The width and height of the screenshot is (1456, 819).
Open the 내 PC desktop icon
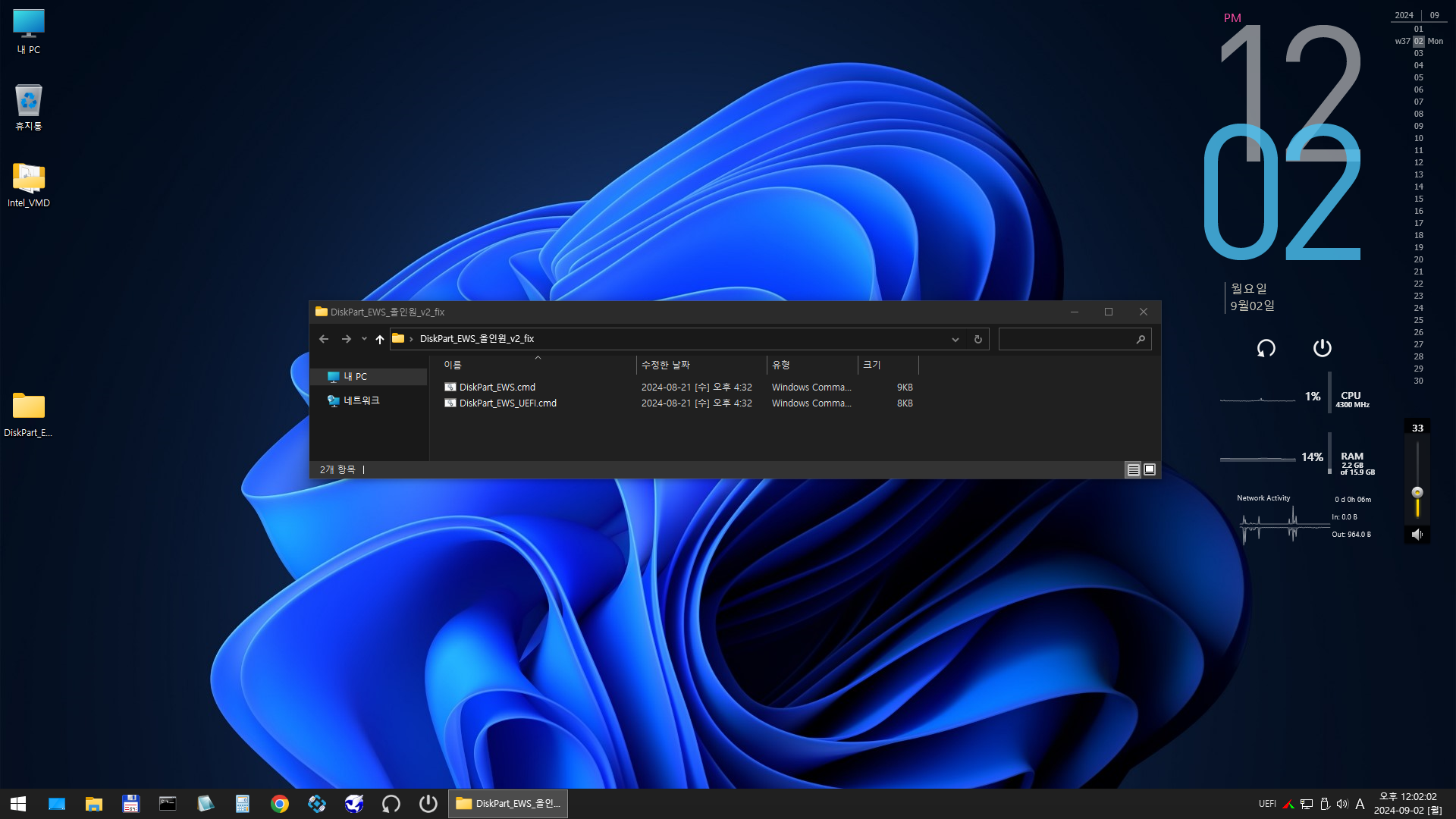pyautogui.click(x=29, y=32)
